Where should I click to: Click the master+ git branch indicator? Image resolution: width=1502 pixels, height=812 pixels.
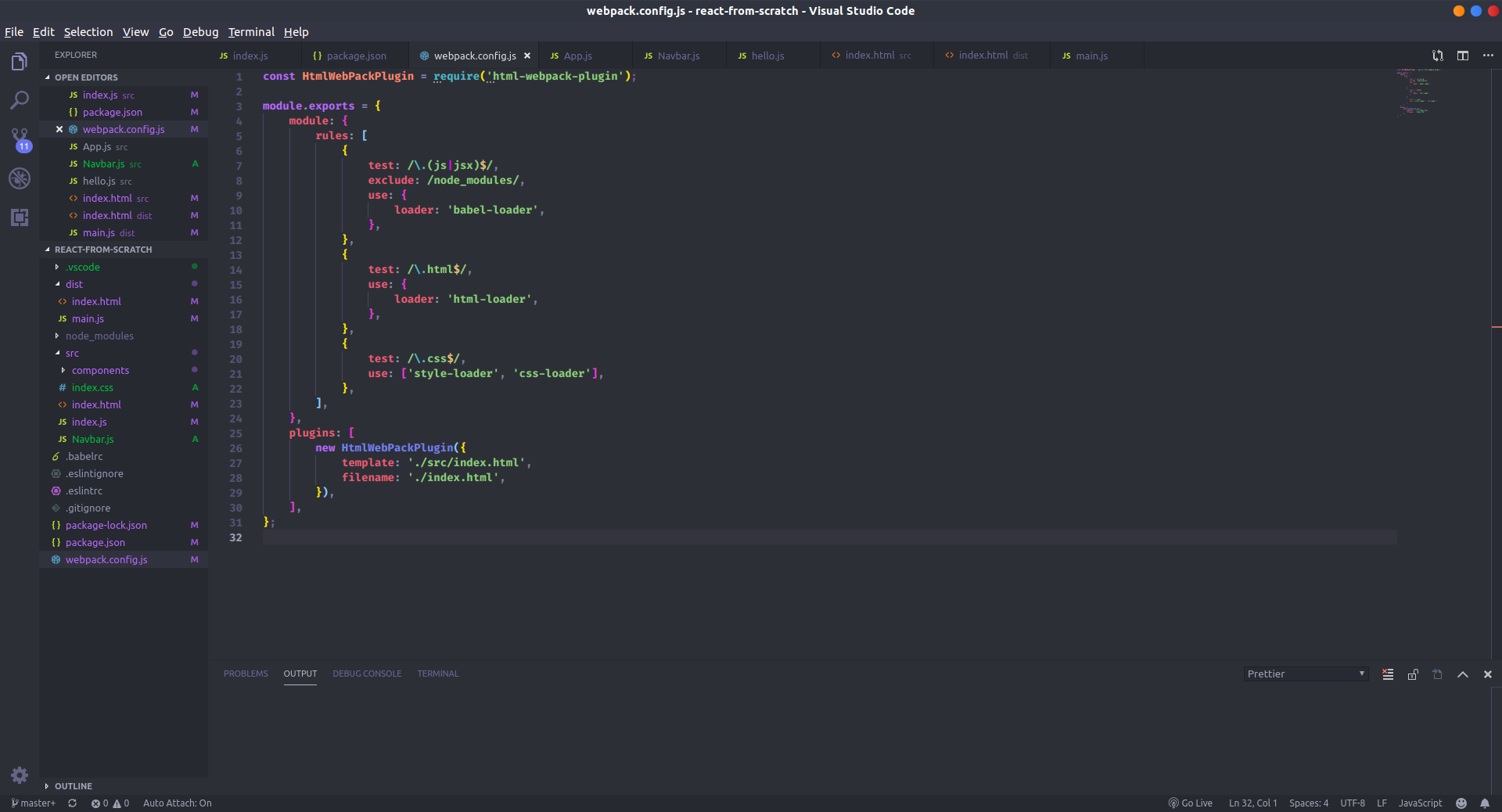pyautogui.click(x=34, y=803)
